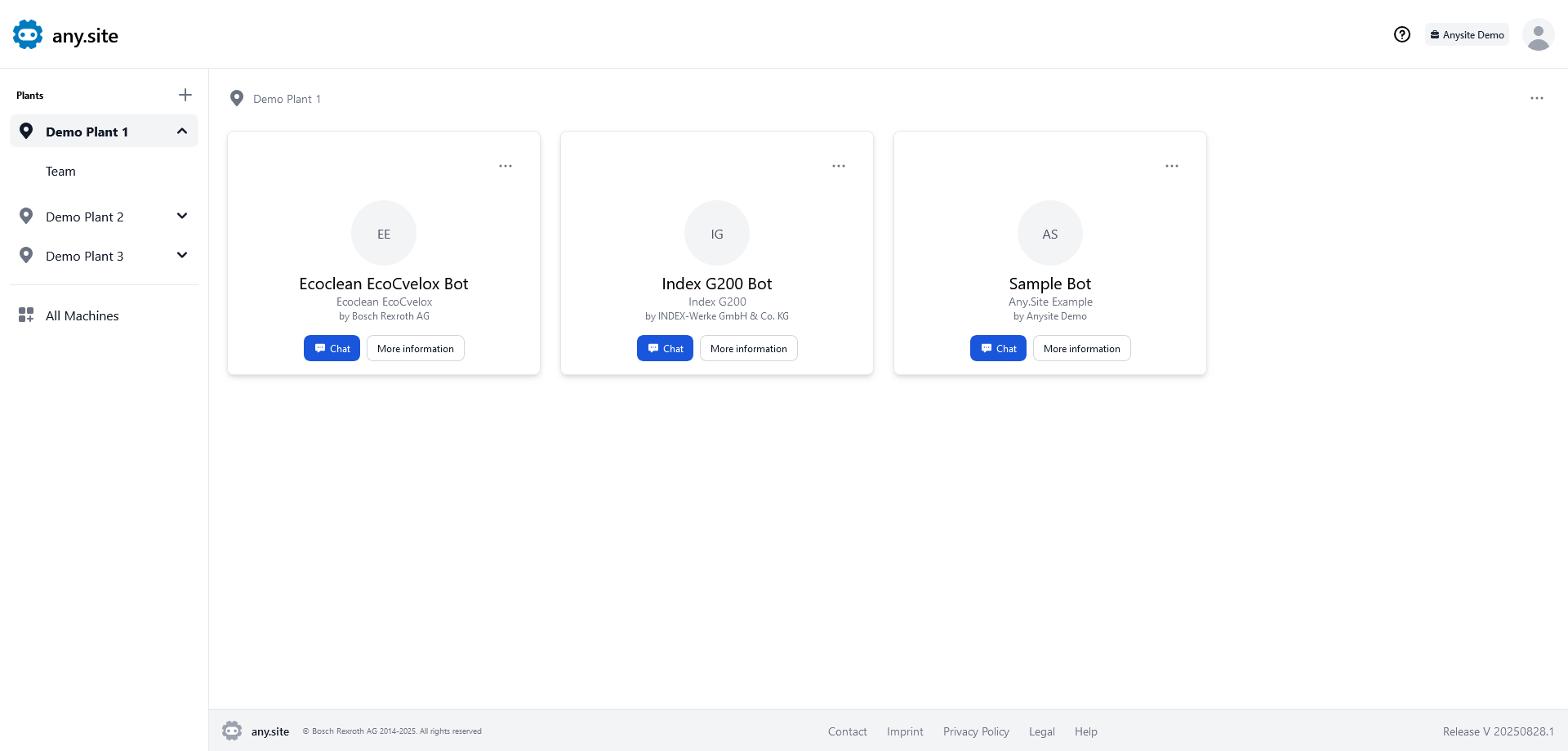Select Team under Demo Plant 1
The image size is (1568, 751).
tap(60, 171)
